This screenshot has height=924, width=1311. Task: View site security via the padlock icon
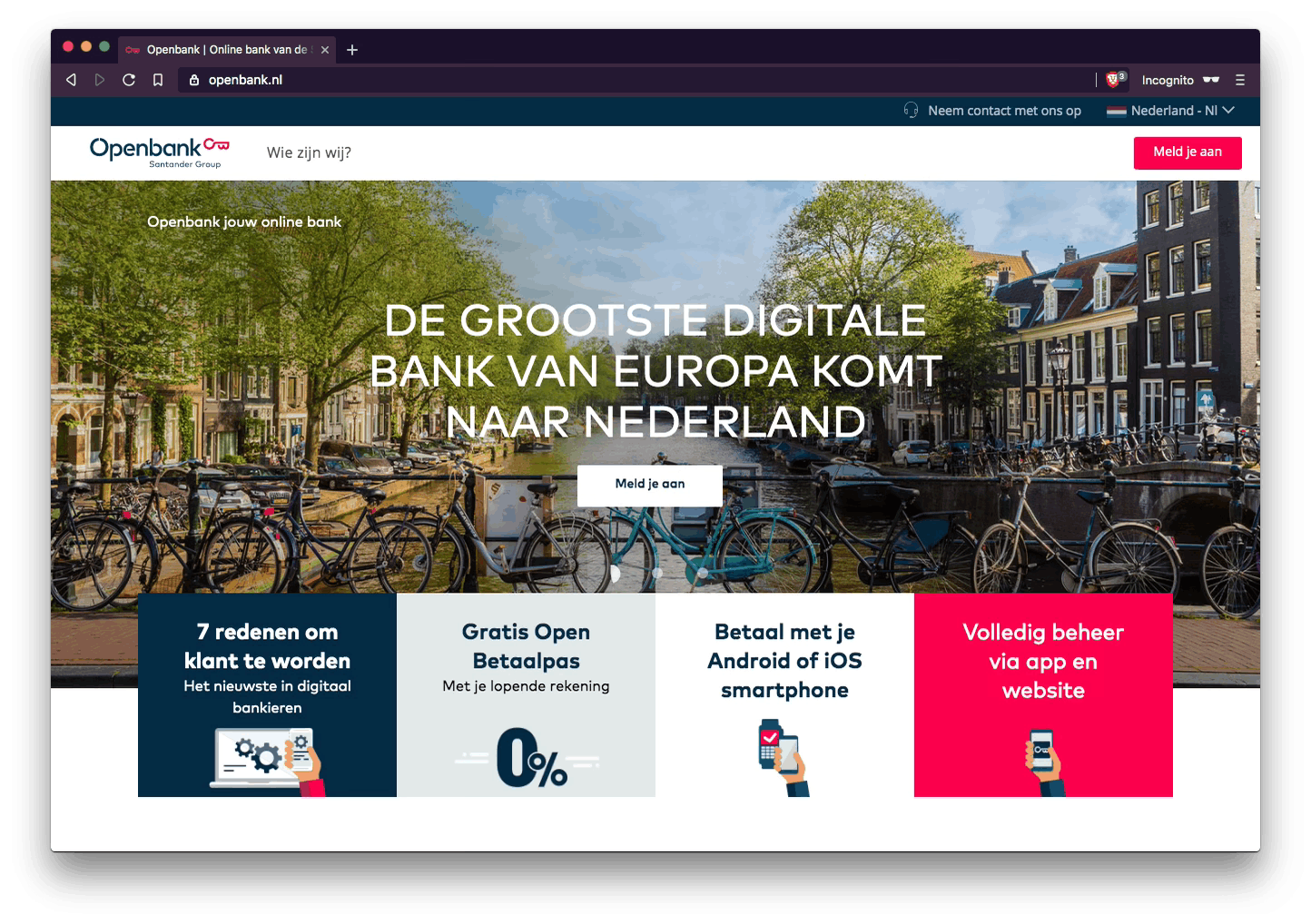[193, 80]
